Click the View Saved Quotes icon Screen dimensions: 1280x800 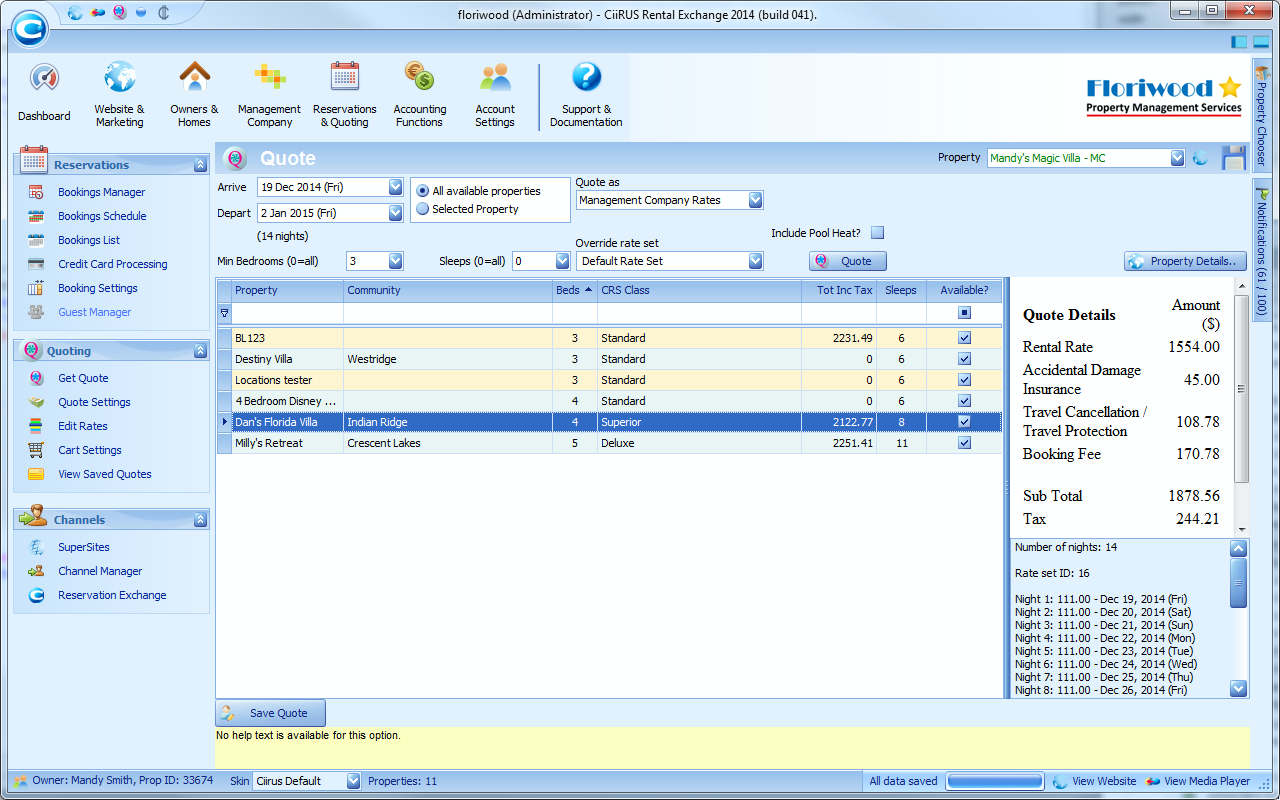pyautogui.click(x=36, y=474)
